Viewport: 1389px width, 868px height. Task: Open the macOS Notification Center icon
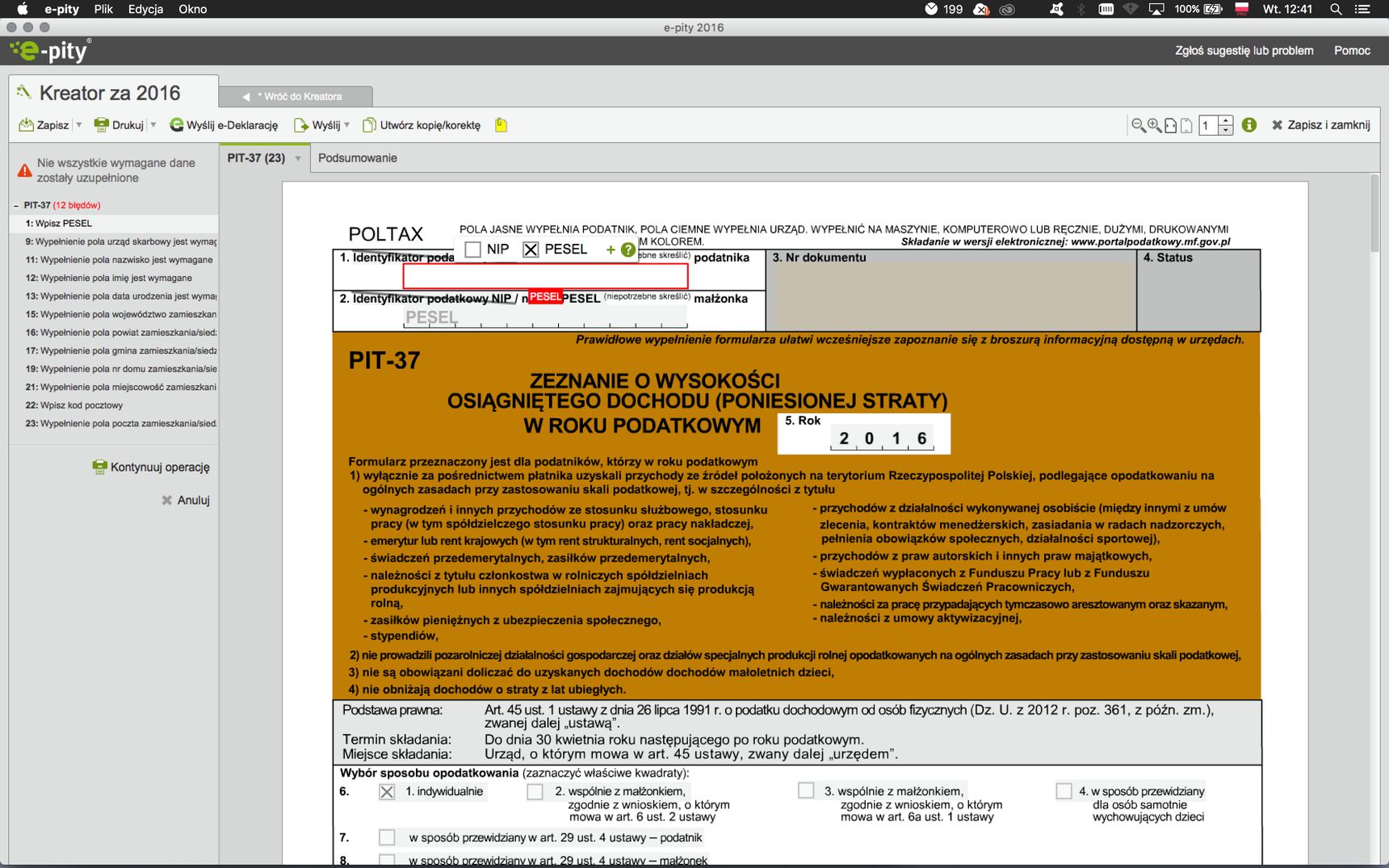(x=1362, y=9)
